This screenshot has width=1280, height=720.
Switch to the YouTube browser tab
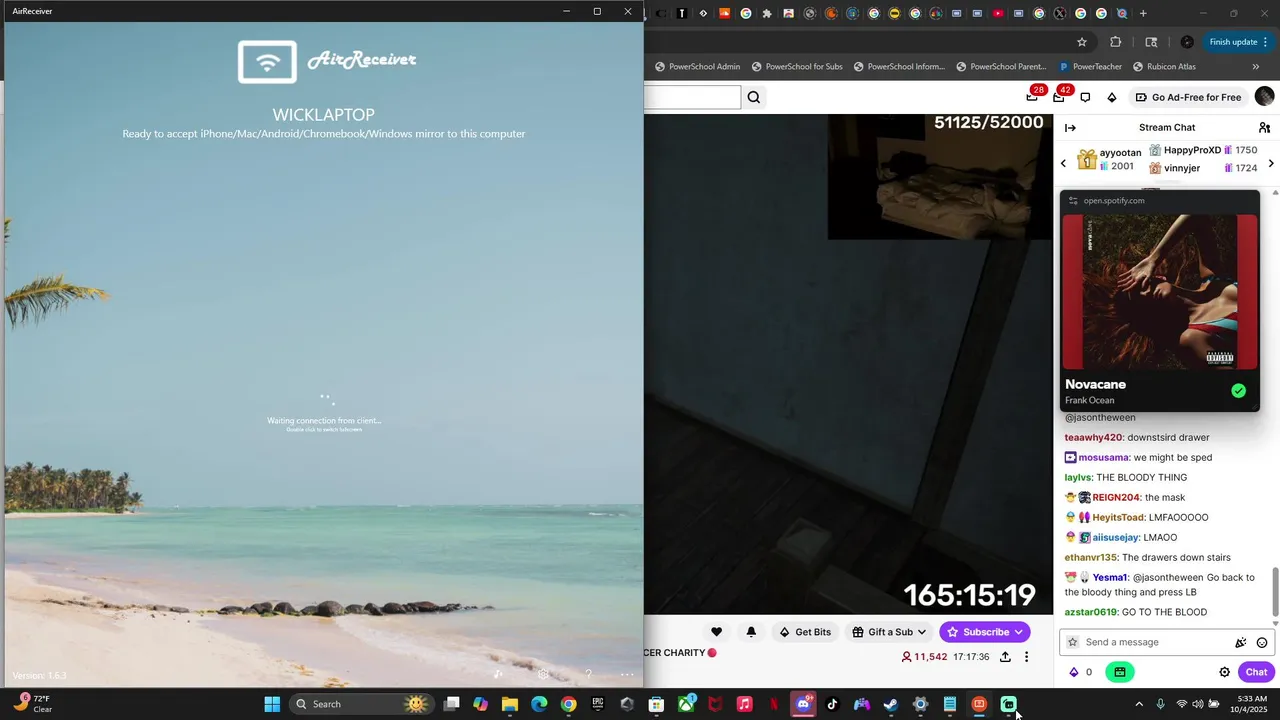coord(998,13)
